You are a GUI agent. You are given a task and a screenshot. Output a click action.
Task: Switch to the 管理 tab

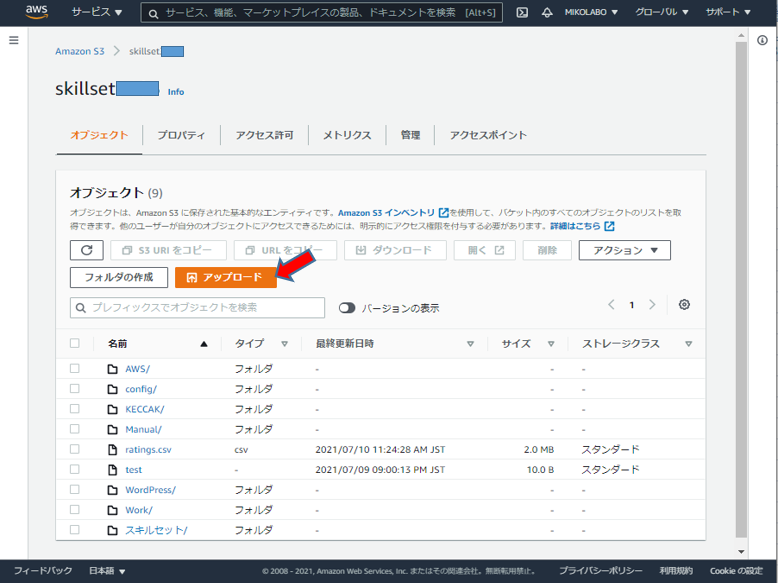coord(410,135)
